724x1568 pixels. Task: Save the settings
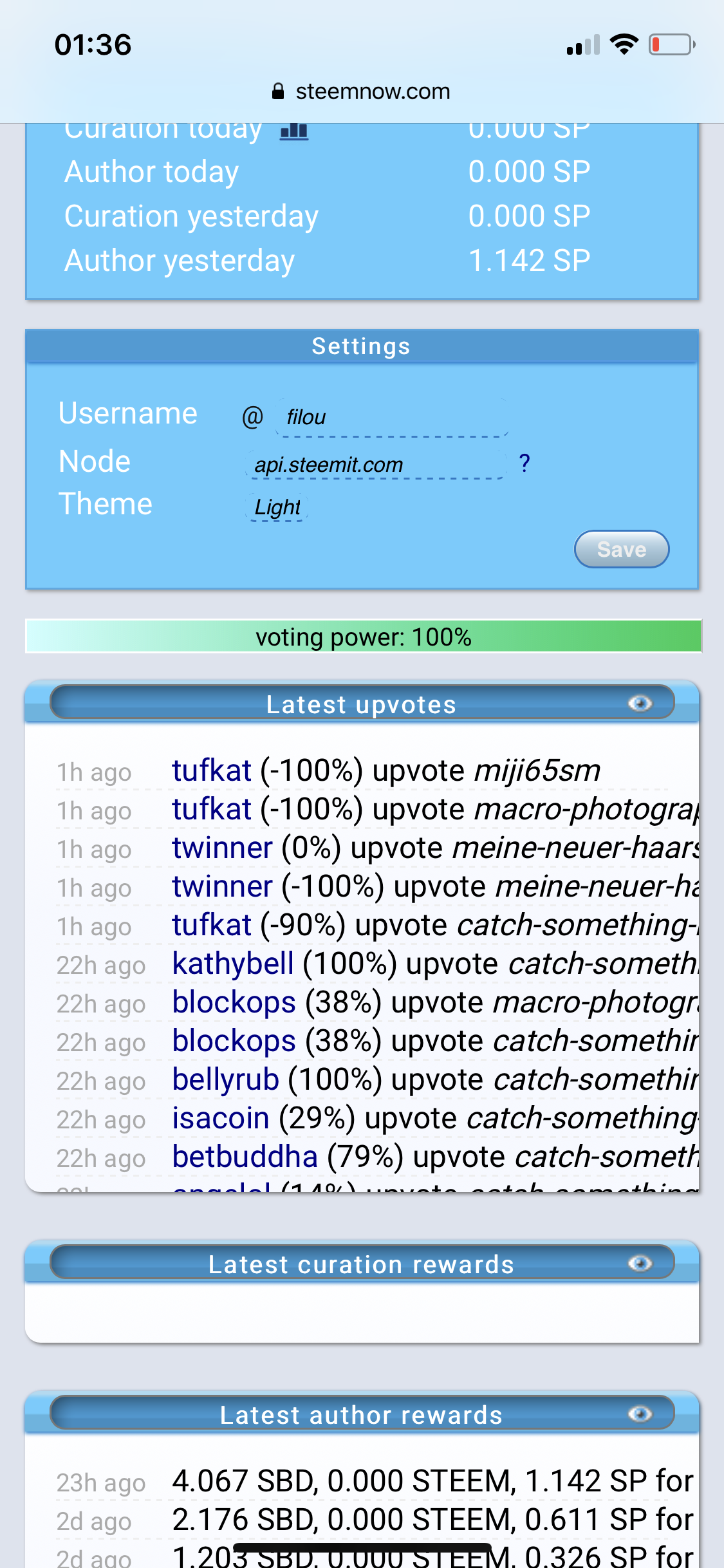[622, 549]
